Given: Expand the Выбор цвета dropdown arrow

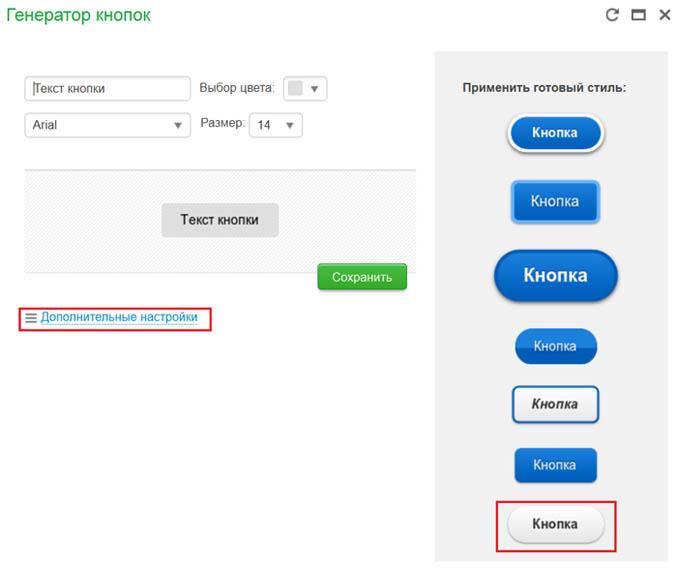Looking at the screenshot, I should point(314,89).
